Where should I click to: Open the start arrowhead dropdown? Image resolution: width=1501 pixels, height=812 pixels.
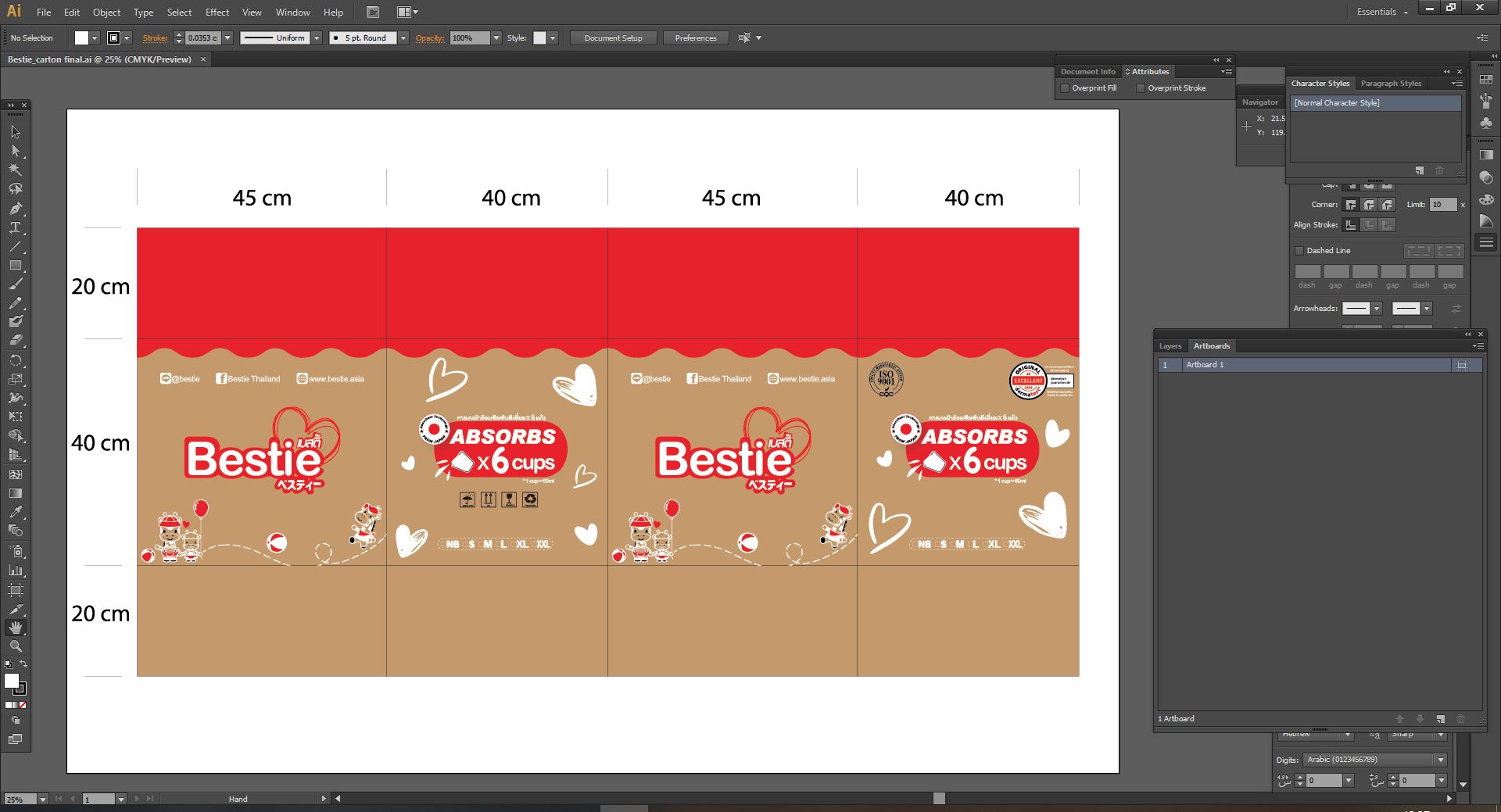tap(1377, 309)
